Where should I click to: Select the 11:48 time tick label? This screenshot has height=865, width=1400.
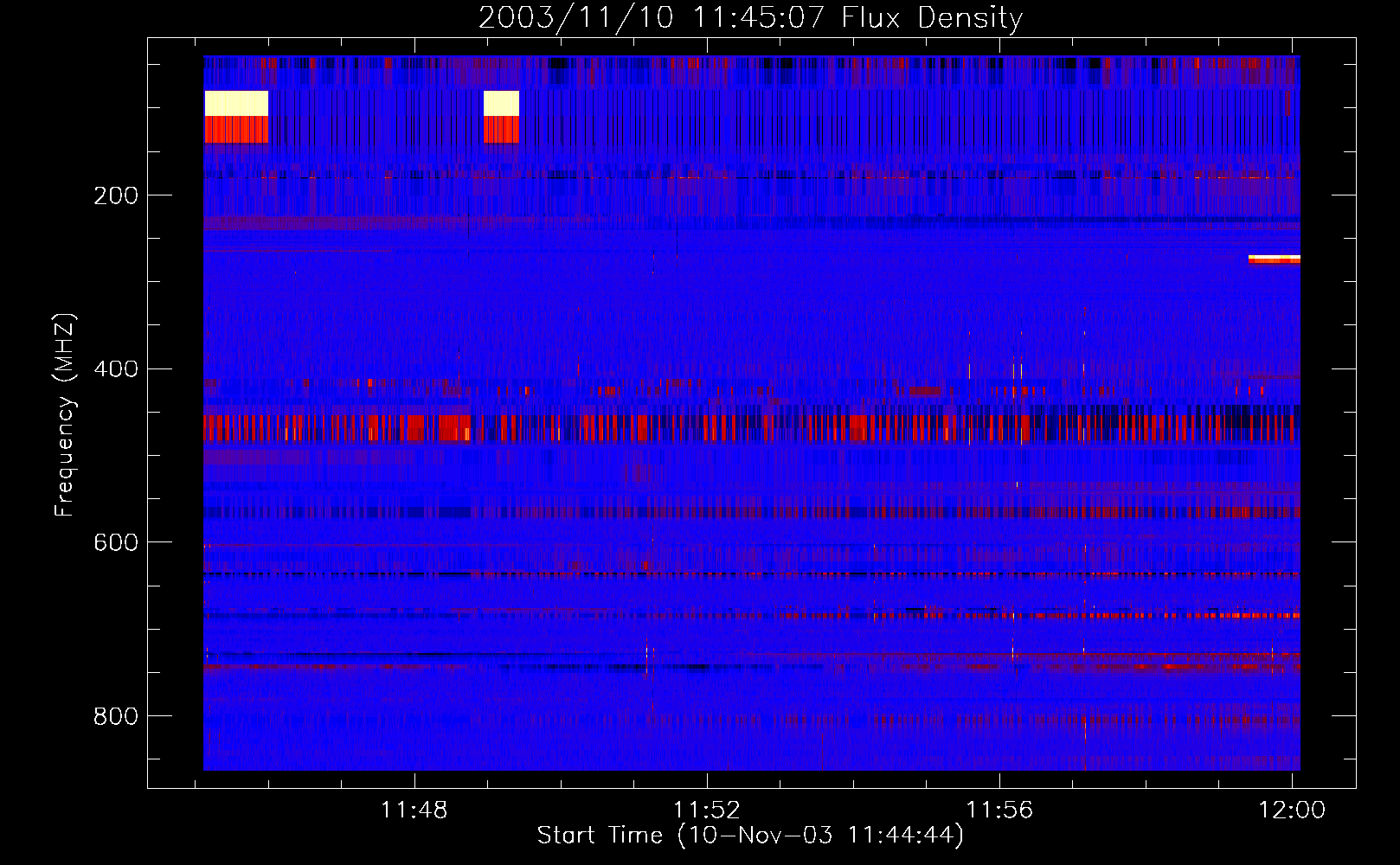pos(414,810)
